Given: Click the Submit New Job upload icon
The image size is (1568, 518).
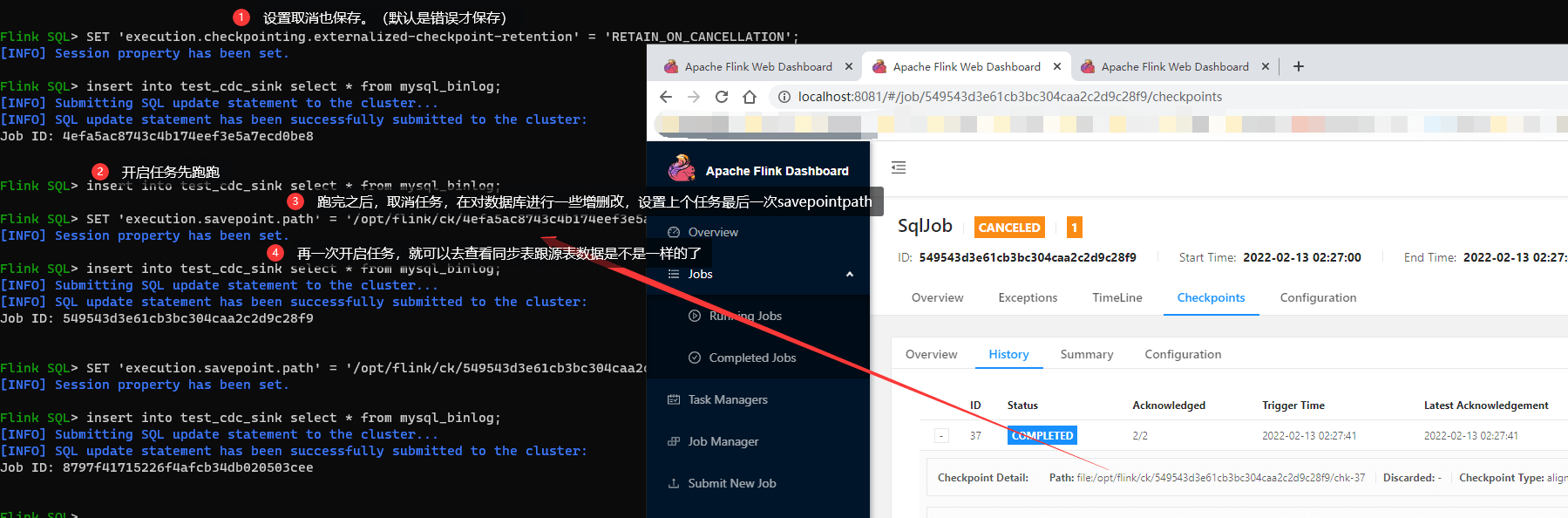Looking at the screenshot, I should (x=674, y=483).
